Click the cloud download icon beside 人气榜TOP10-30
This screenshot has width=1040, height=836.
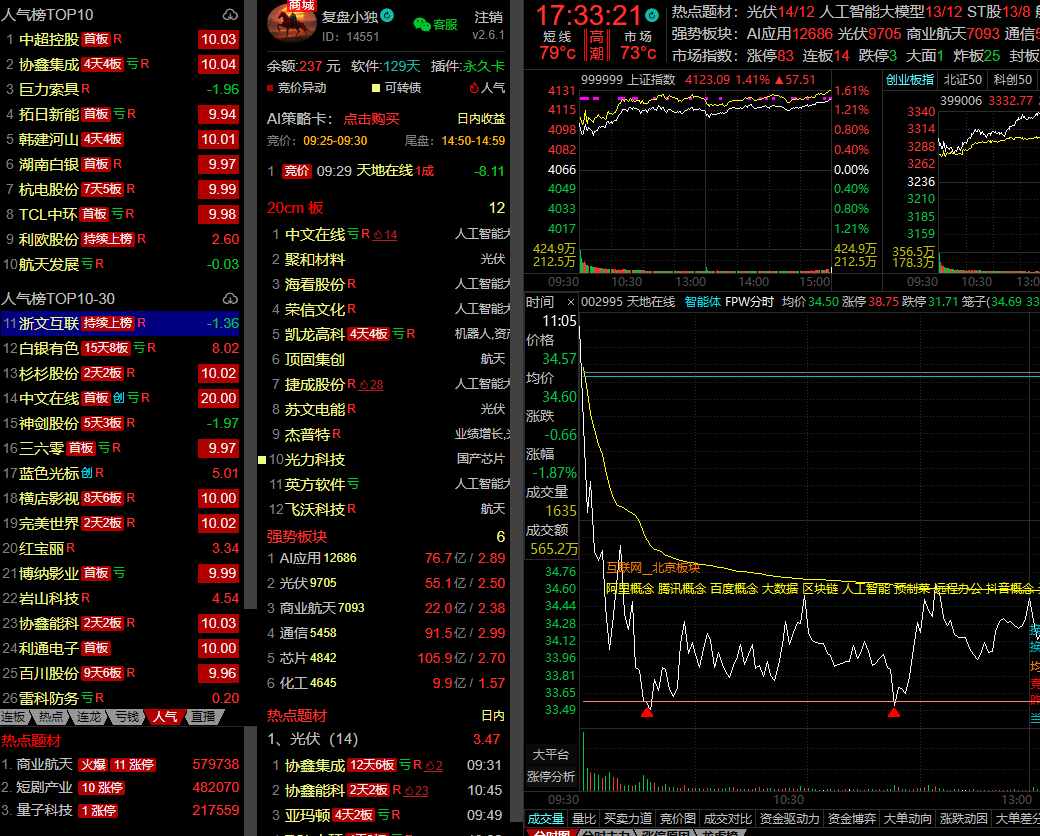tap(230, 299)
